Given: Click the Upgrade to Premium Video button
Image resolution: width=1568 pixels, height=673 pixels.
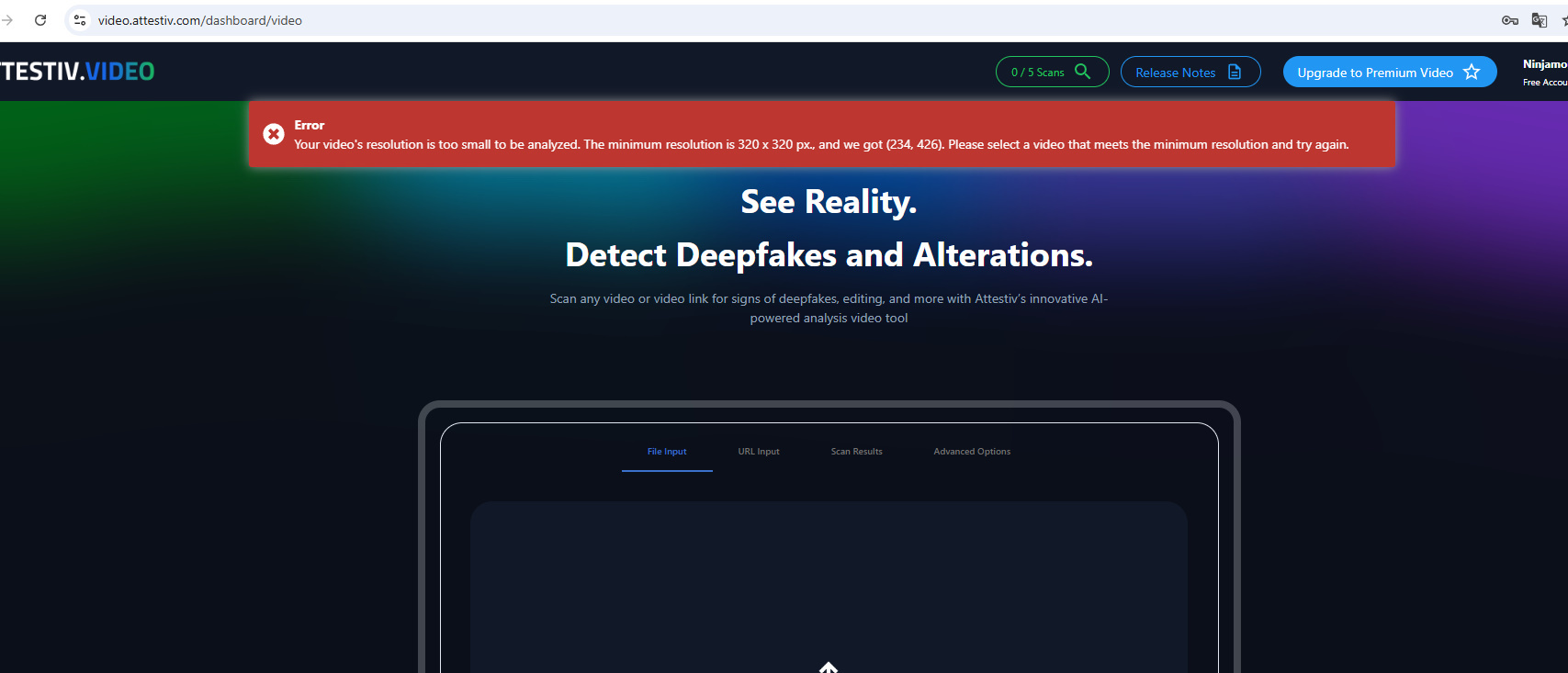Looking at the screenshot, I should [x=1374, y=73].
